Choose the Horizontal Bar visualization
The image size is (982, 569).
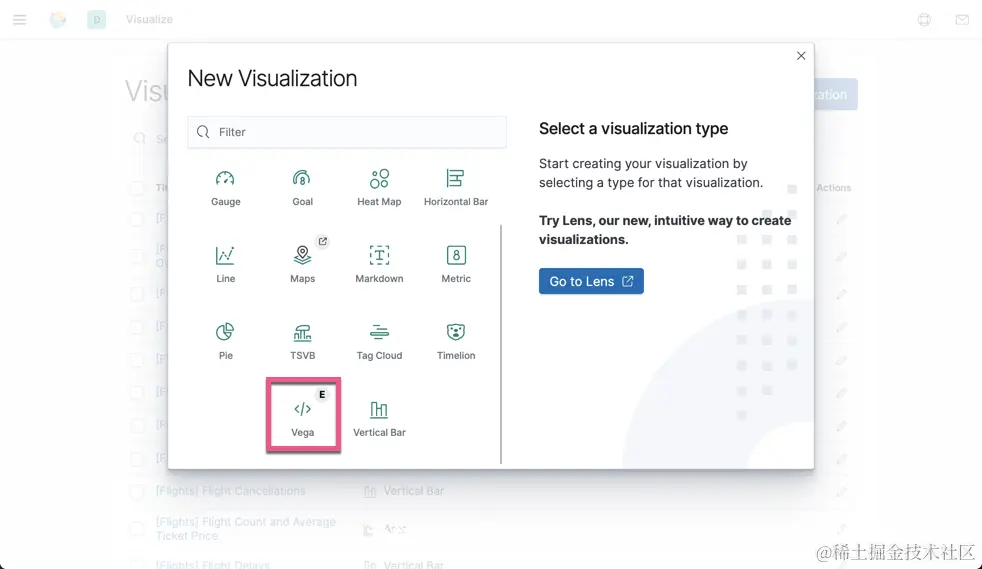[x=456, y=188]
